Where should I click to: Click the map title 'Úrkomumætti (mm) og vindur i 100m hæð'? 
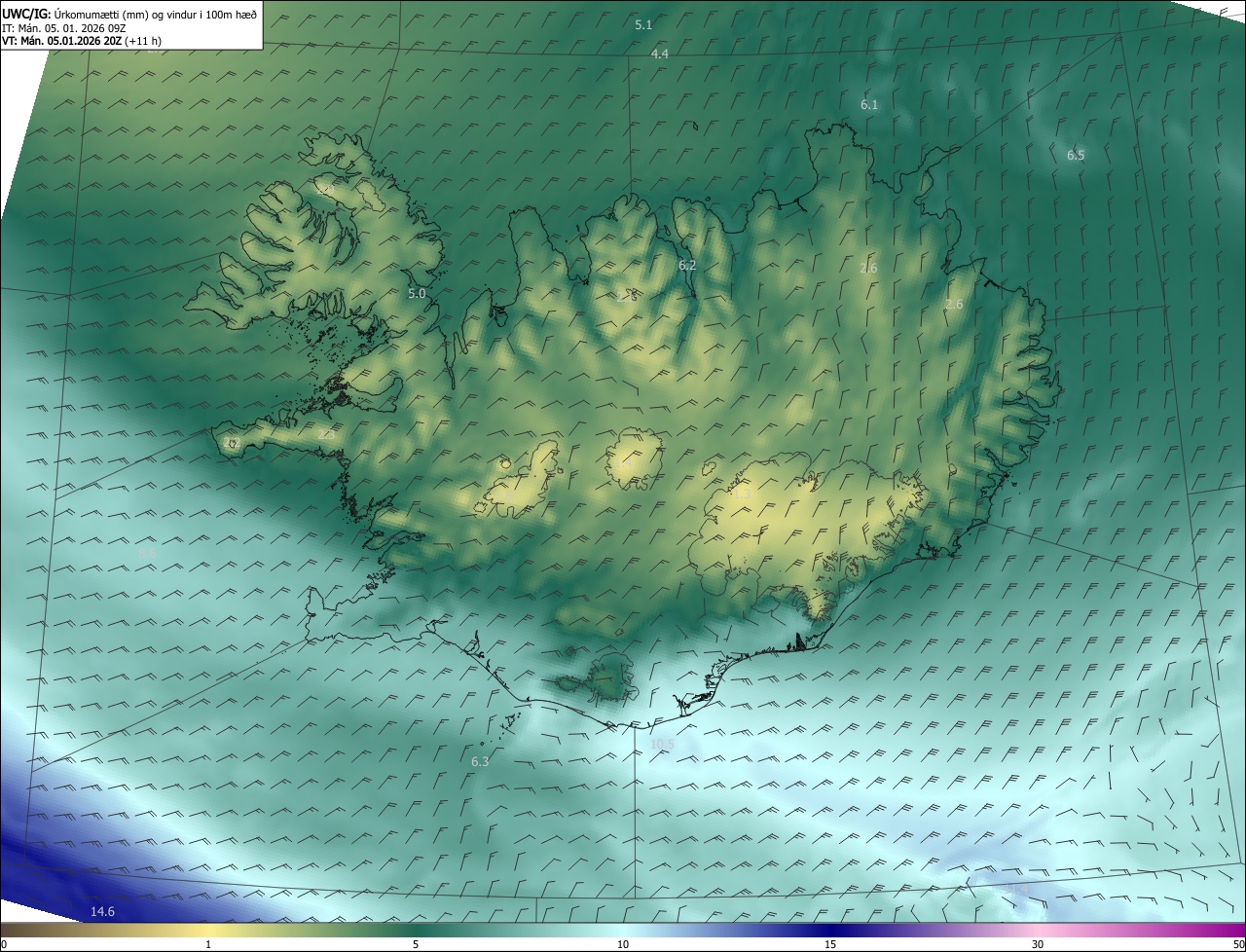[155, 14]
